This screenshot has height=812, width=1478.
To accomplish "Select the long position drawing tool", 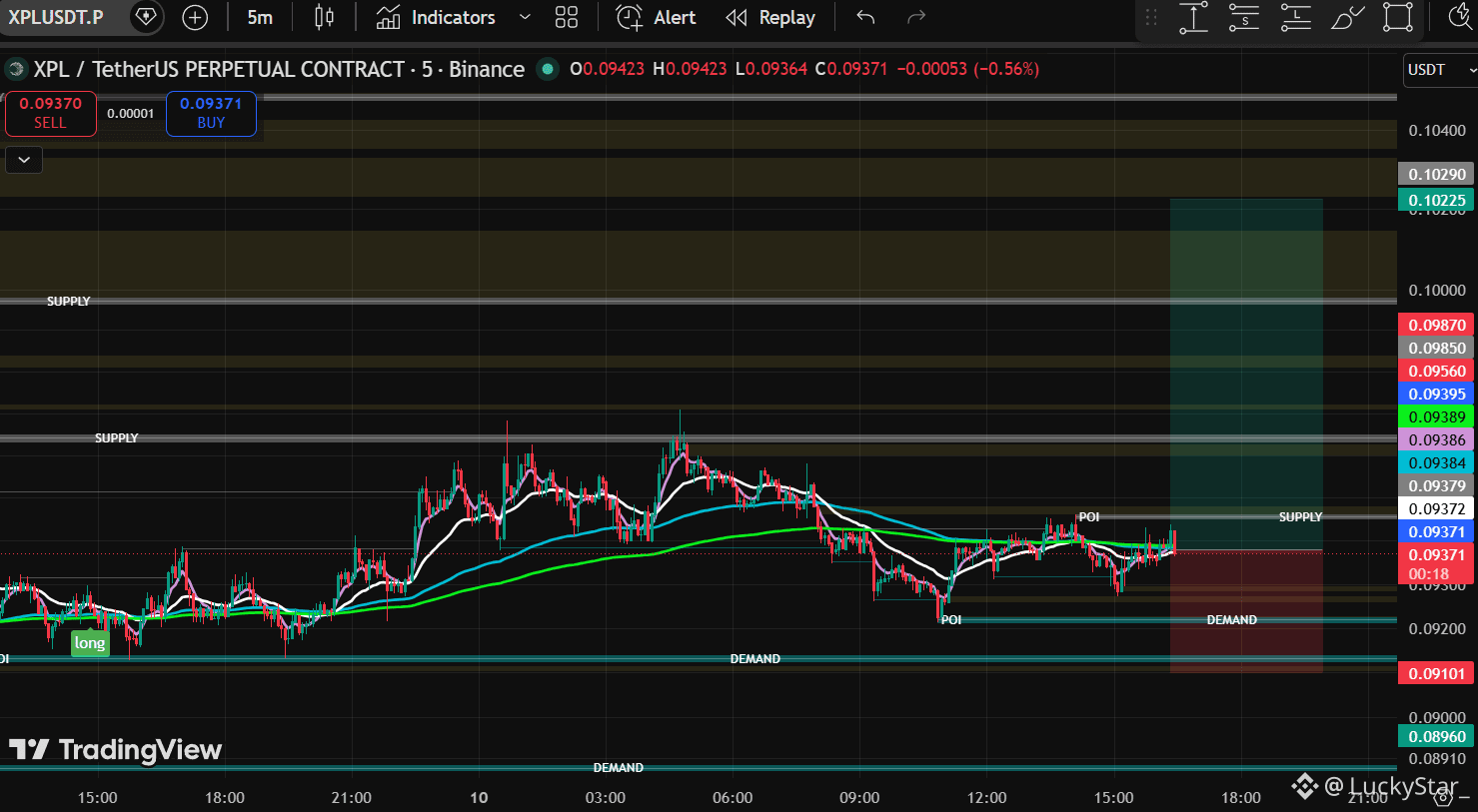I will (x=1295, y=17).
